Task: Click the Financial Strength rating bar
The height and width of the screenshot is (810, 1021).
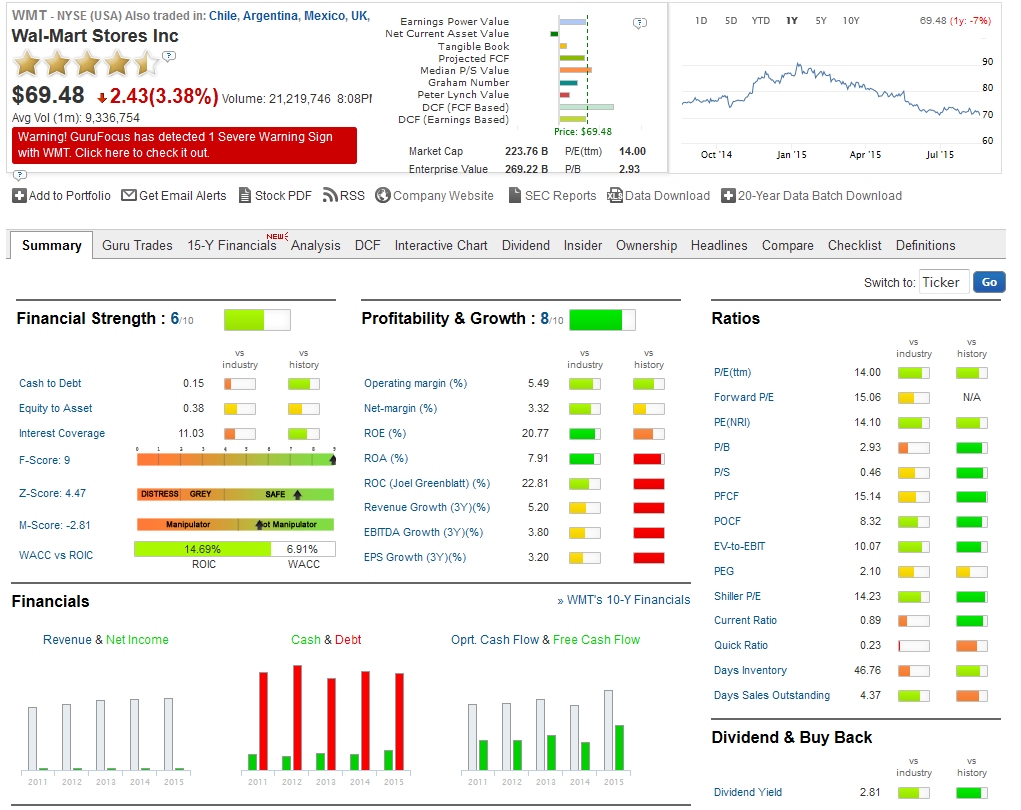Action: (257, 320)
